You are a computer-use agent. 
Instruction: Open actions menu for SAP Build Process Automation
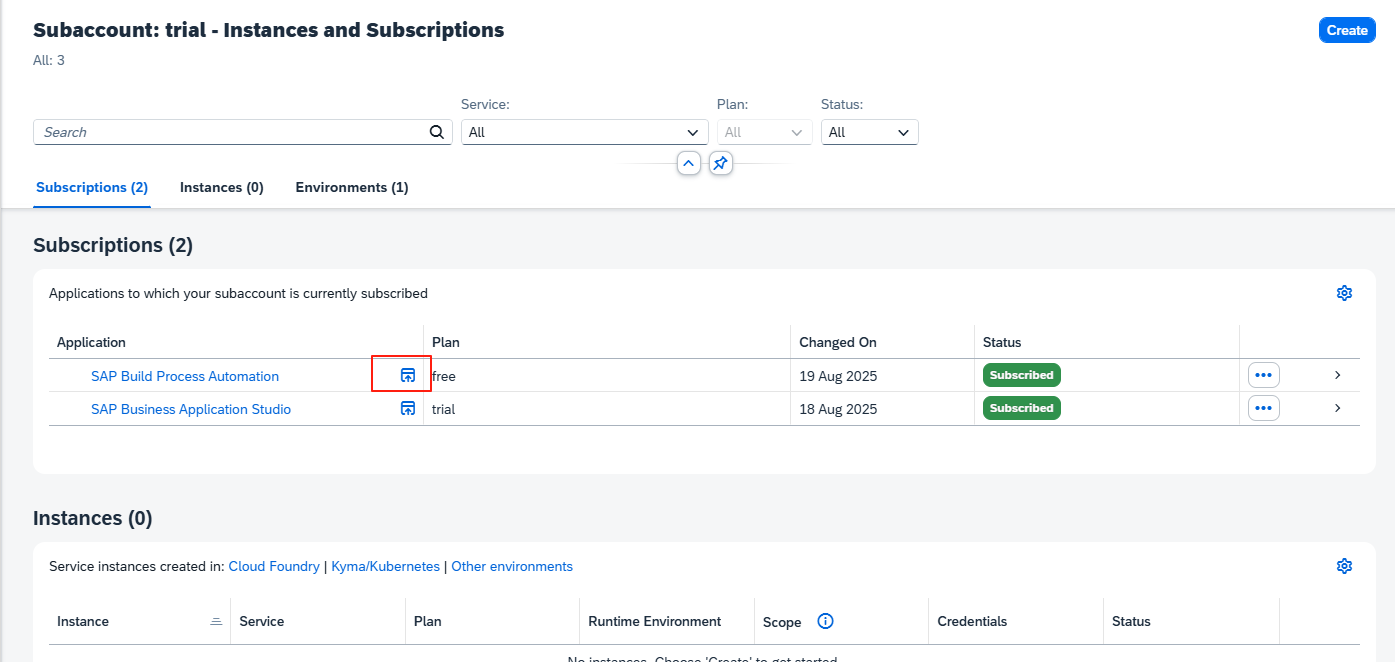[x=1263, y=375]
